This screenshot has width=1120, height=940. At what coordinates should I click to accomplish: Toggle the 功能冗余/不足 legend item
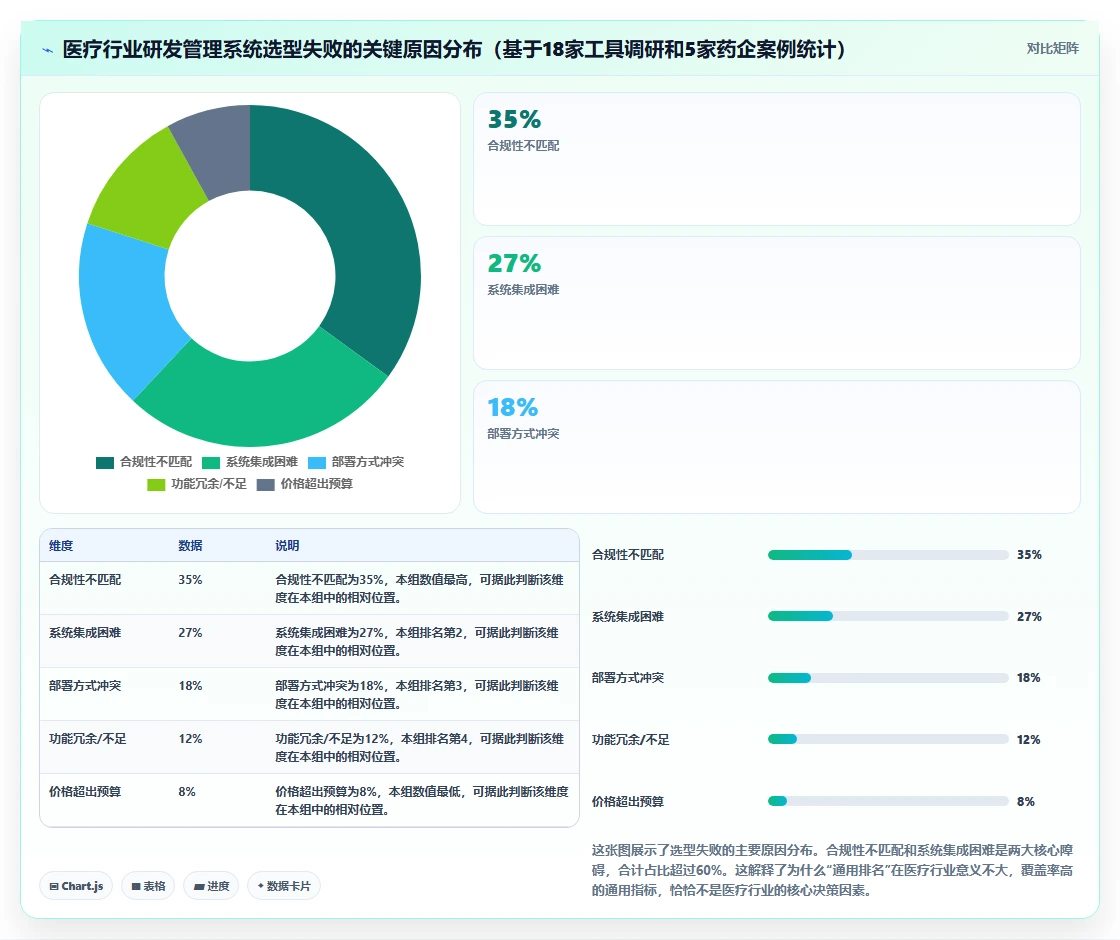point(196,484)
